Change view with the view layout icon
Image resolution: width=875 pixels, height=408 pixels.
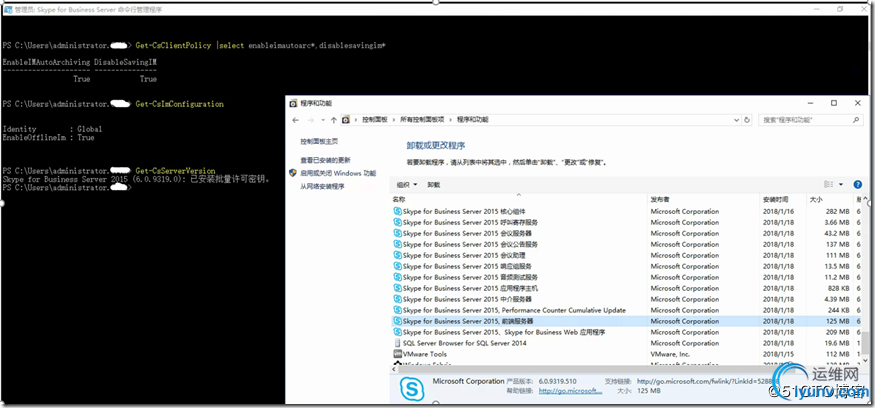click(x=829, y=185)
